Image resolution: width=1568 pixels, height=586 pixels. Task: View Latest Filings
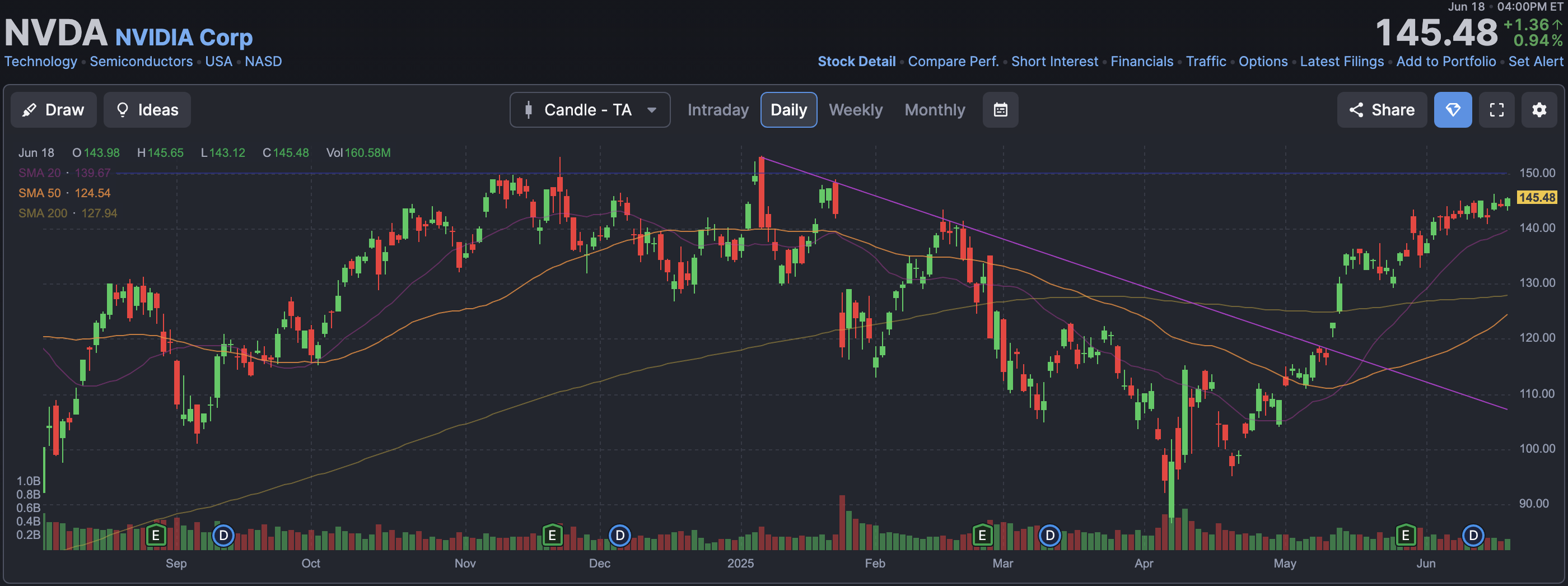tap(1342, 62)
